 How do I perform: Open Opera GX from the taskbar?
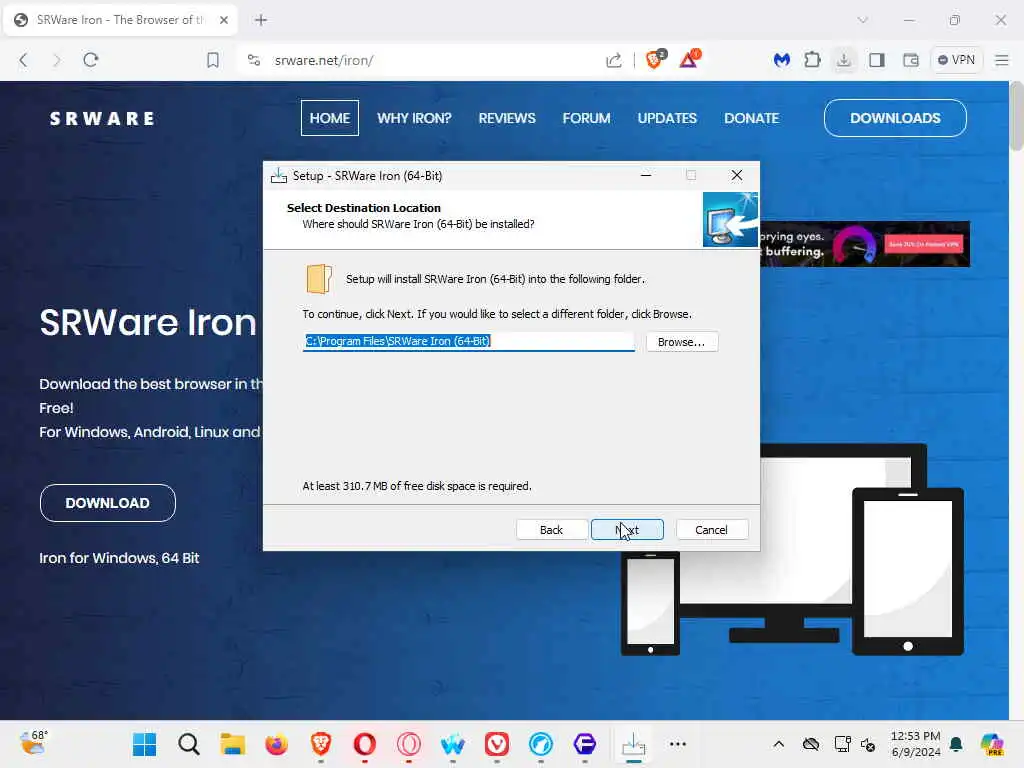[409, 744]
